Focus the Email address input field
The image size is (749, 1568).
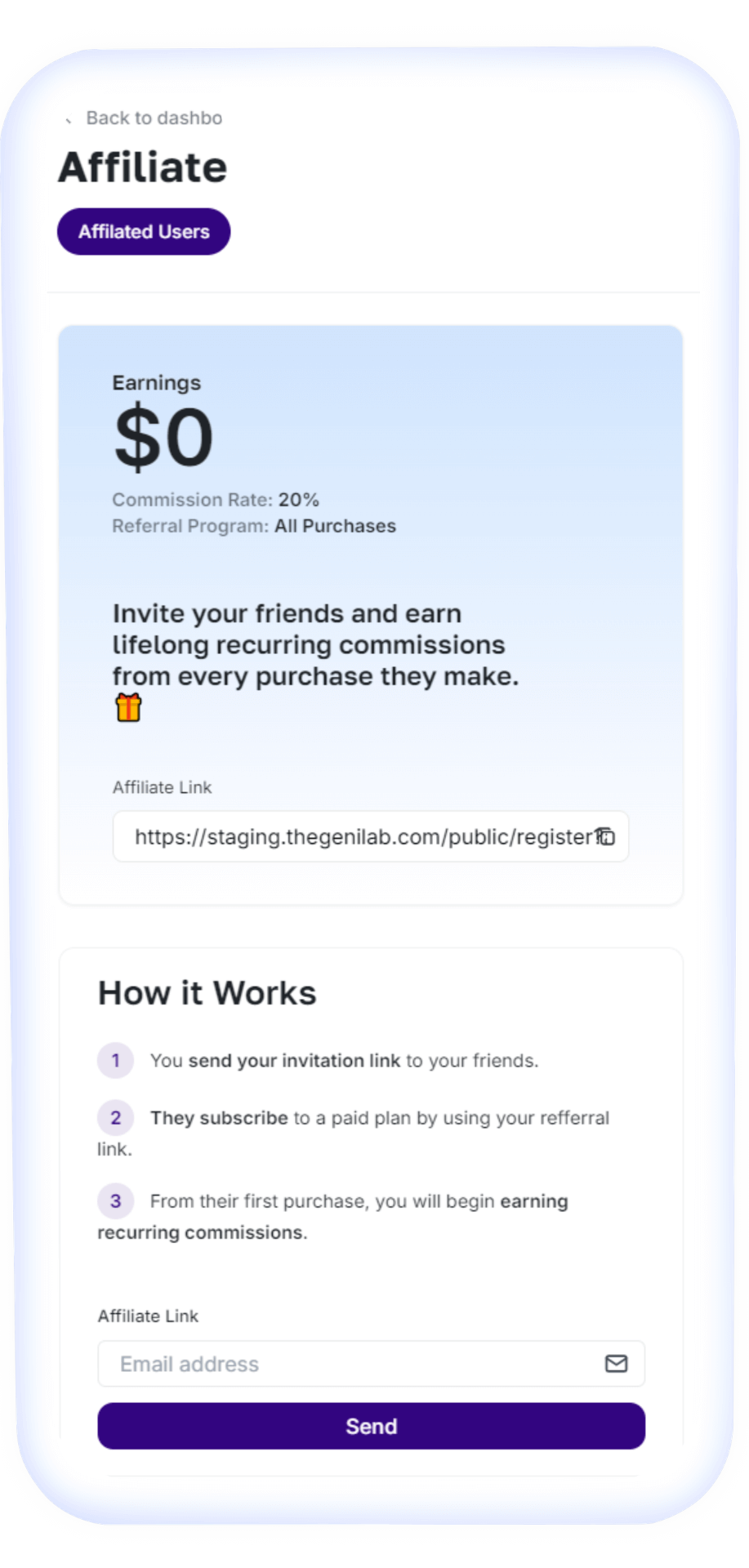click(351, 1364)
